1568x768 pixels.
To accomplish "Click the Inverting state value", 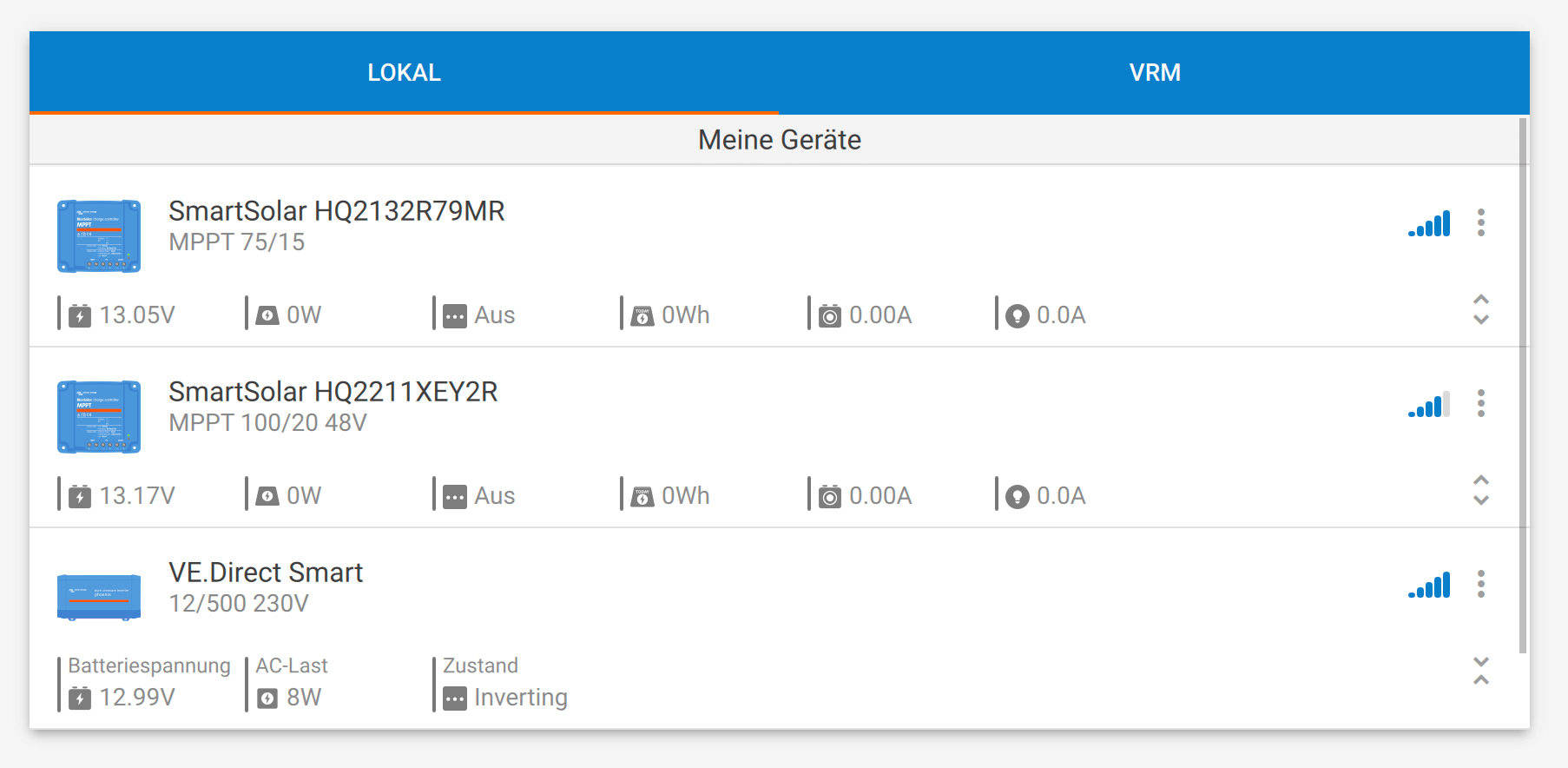I will 521,698.
